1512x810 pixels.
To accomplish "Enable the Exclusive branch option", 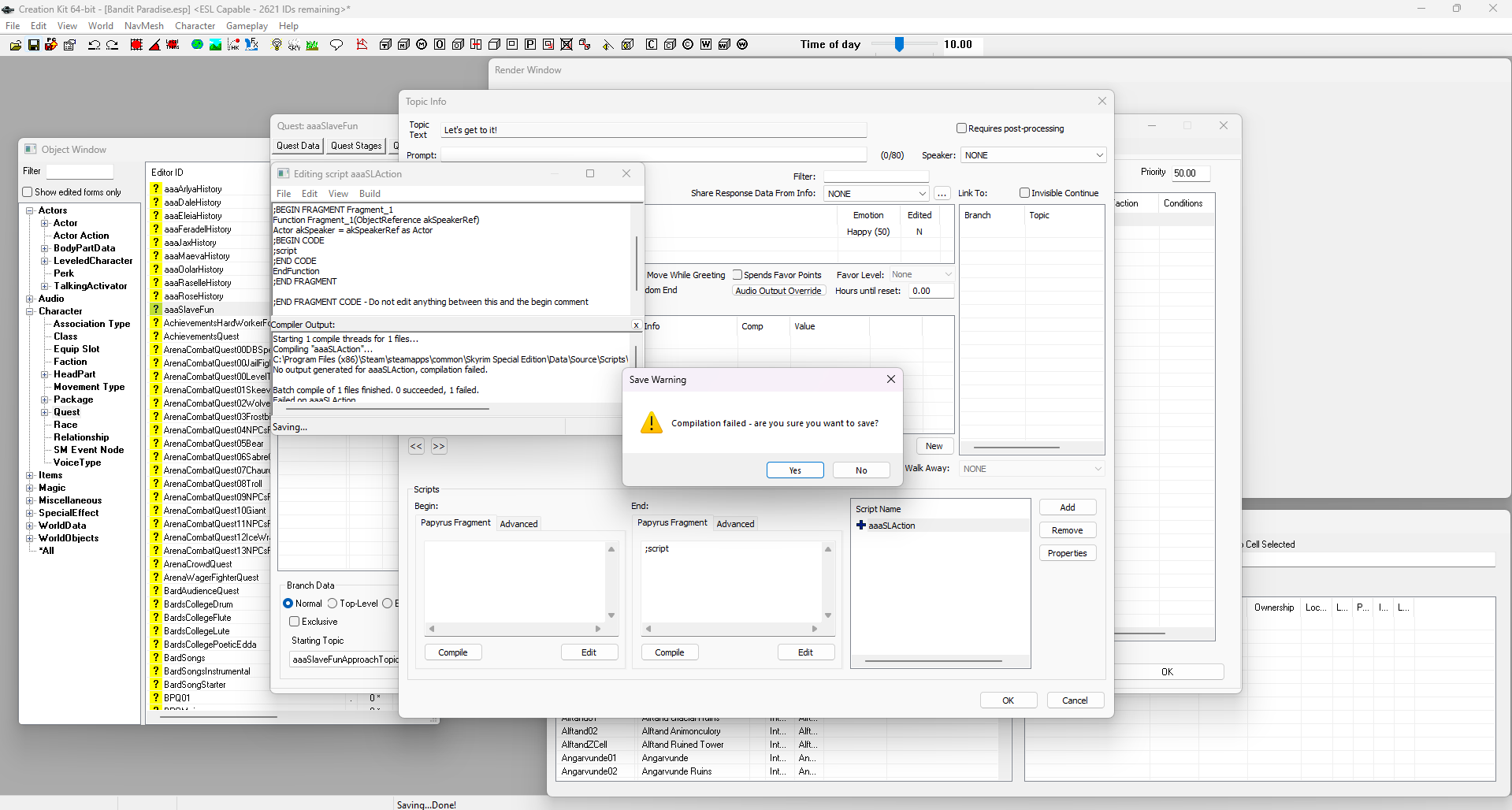I will (293, 621).
